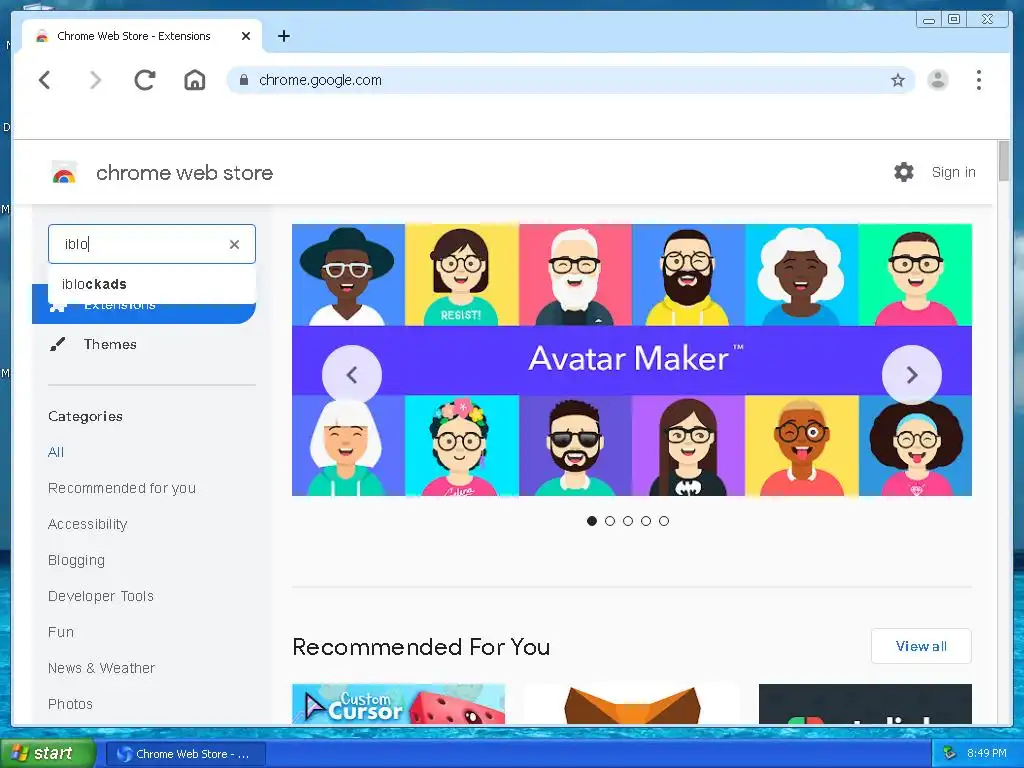Select the first carousel dot
The width and height of the screenshot is (1024, 768).
coord(592,520)
